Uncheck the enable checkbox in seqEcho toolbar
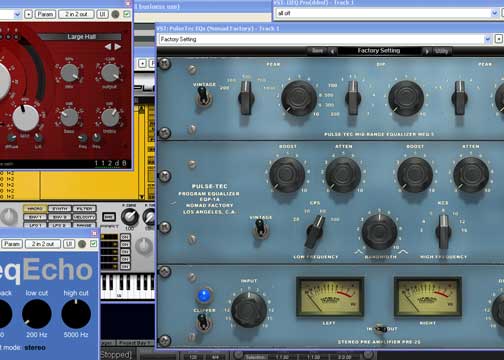The width and height of the screenshot is (504, 360). [93, 244]
